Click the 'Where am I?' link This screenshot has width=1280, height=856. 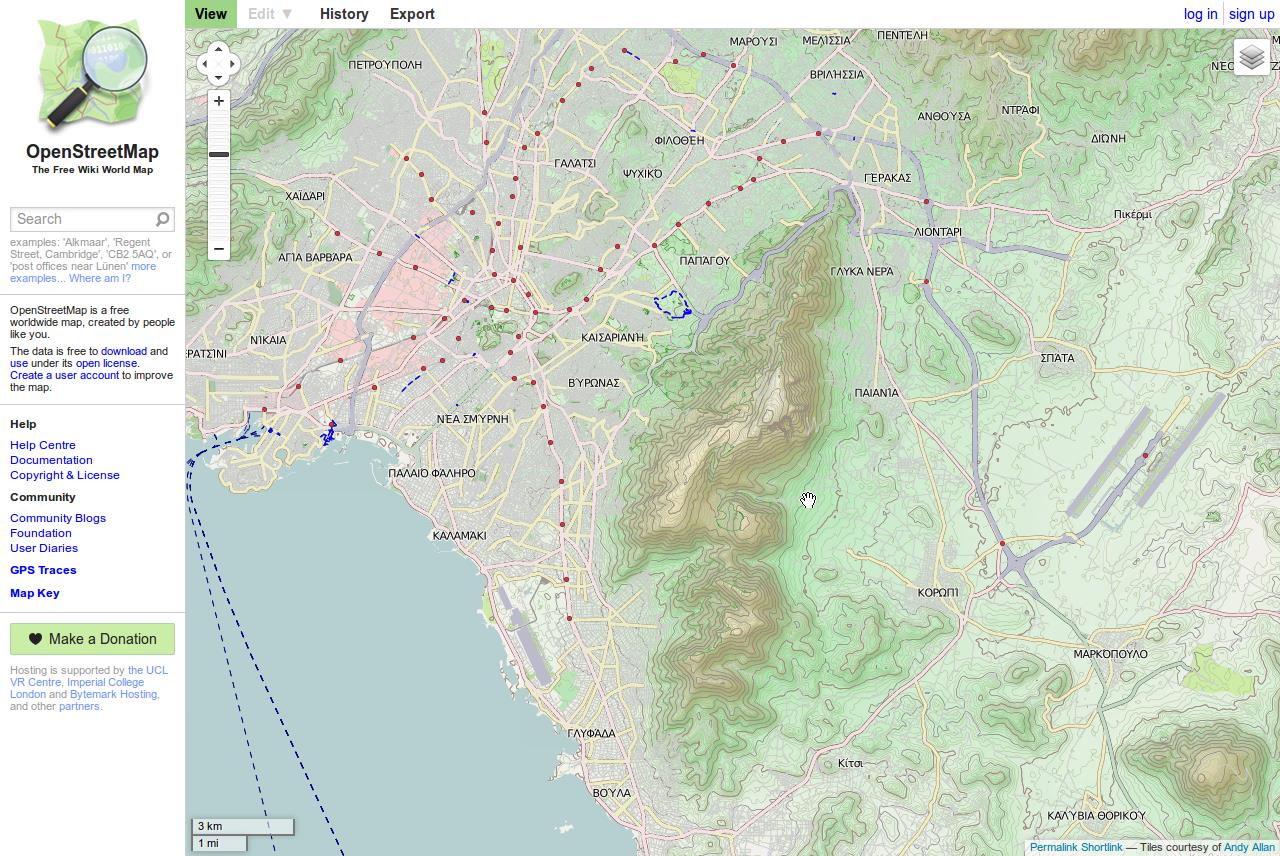[x=100, y=278]
